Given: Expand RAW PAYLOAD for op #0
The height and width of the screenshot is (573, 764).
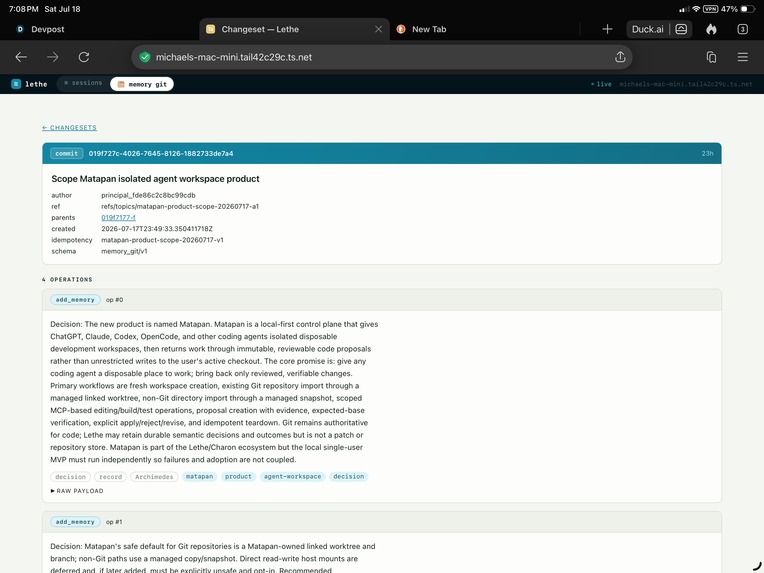Looking at the screenshot, I should point(77,491).
